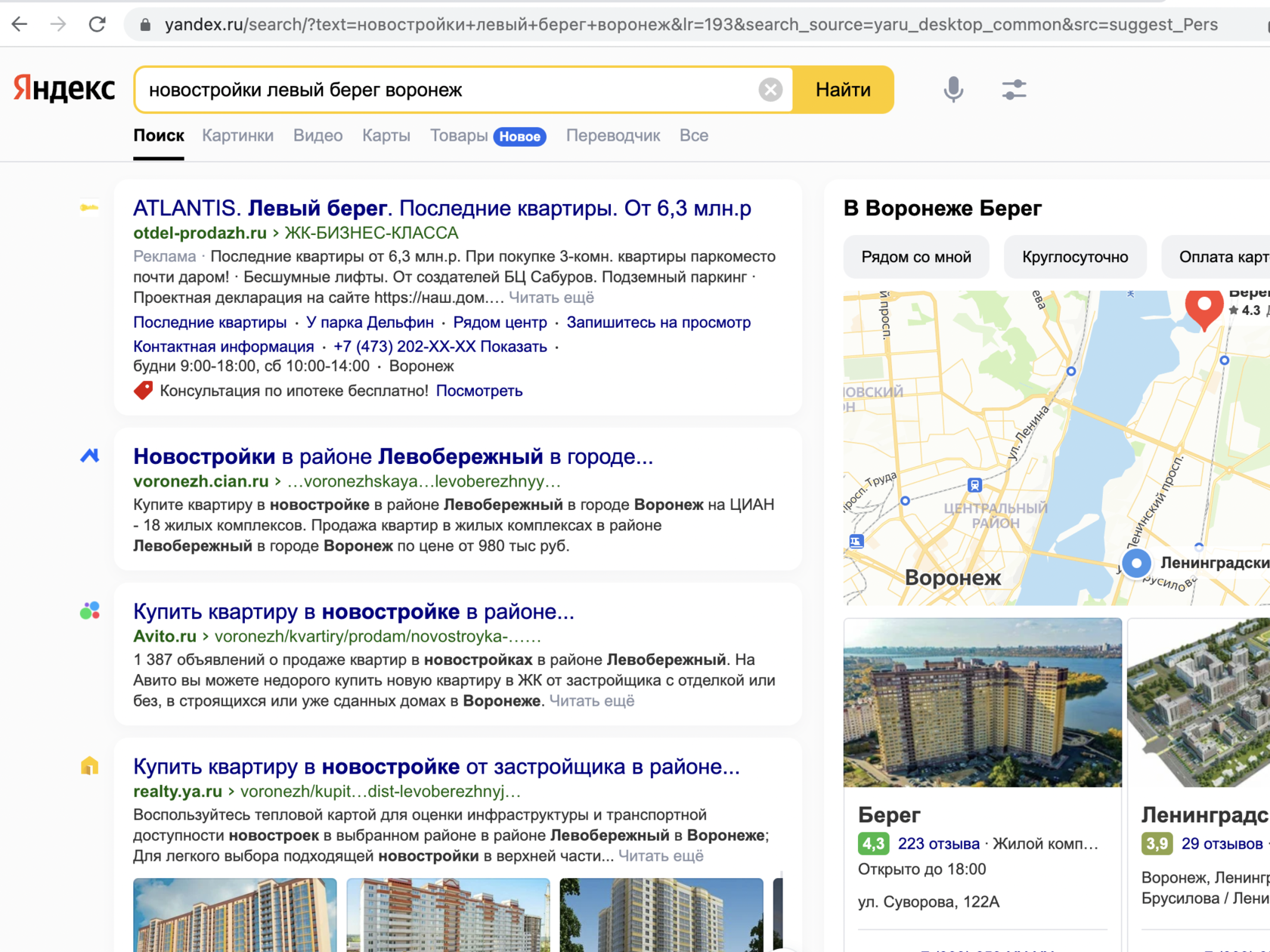Open Avito Купить квартиру в новостройке result
Viewport: 1270px width, 952px height.
click(354, 611)
